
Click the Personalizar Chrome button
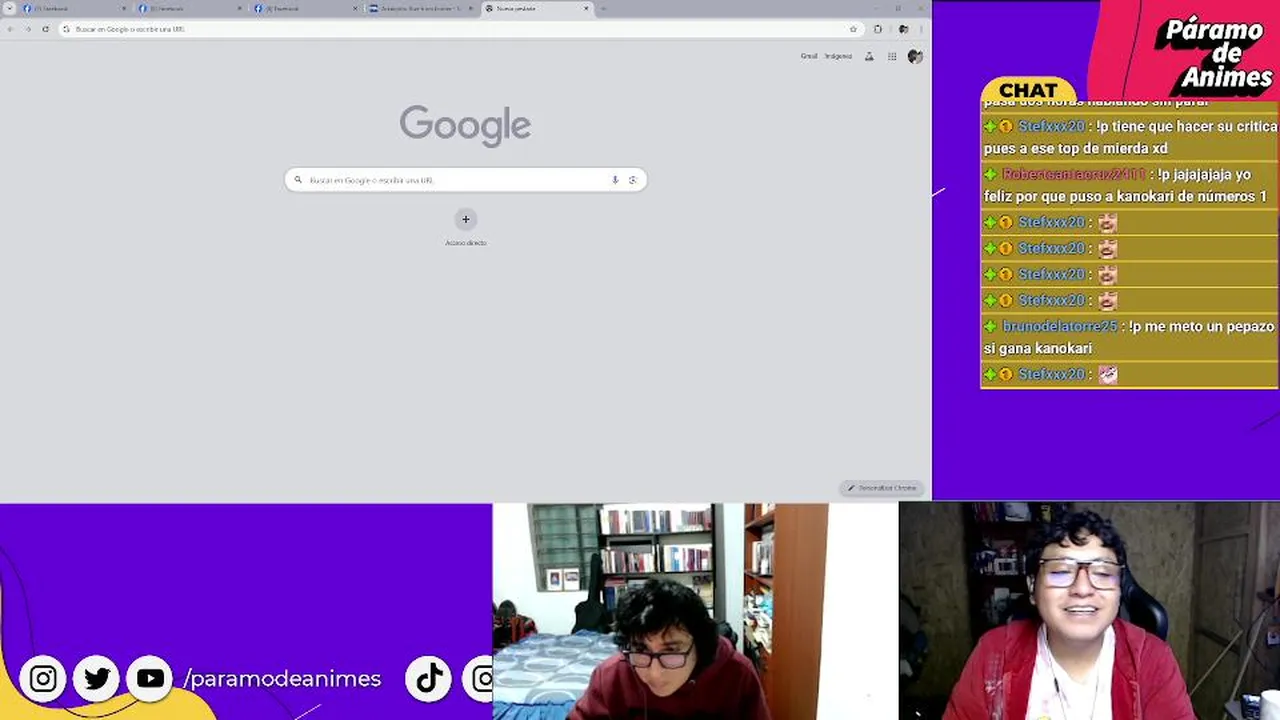click(881, 488)
